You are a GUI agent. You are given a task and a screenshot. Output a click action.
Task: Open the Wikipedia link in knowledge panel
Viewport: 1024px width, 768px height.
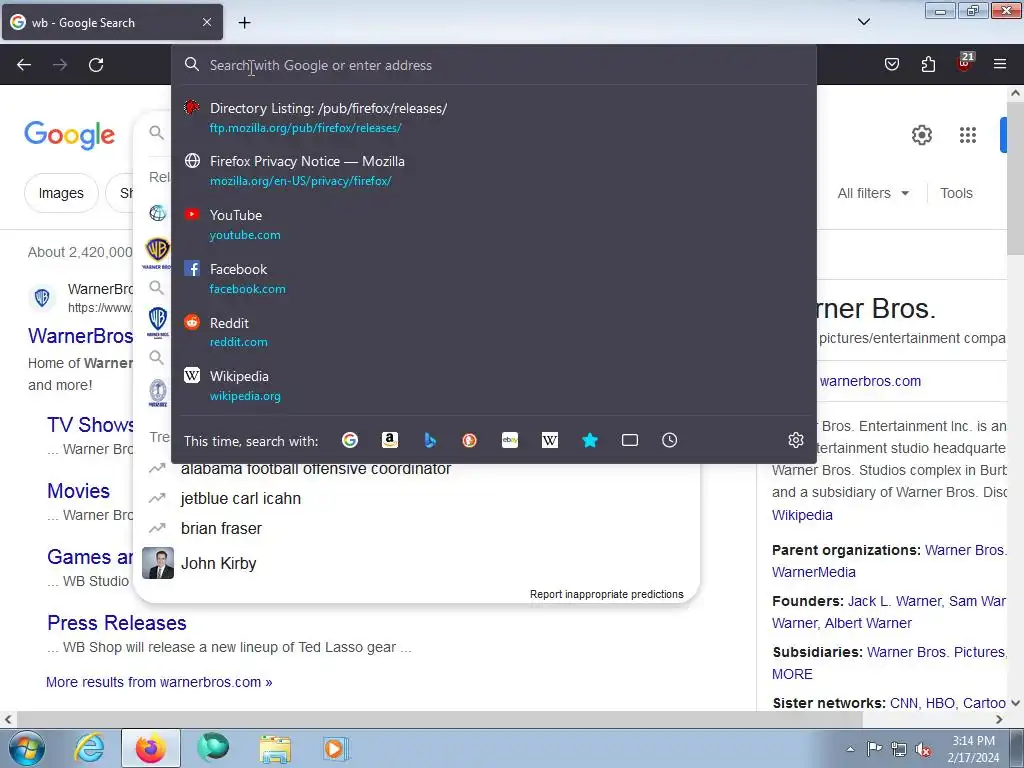pyautogui.click(x=802, y=515)
